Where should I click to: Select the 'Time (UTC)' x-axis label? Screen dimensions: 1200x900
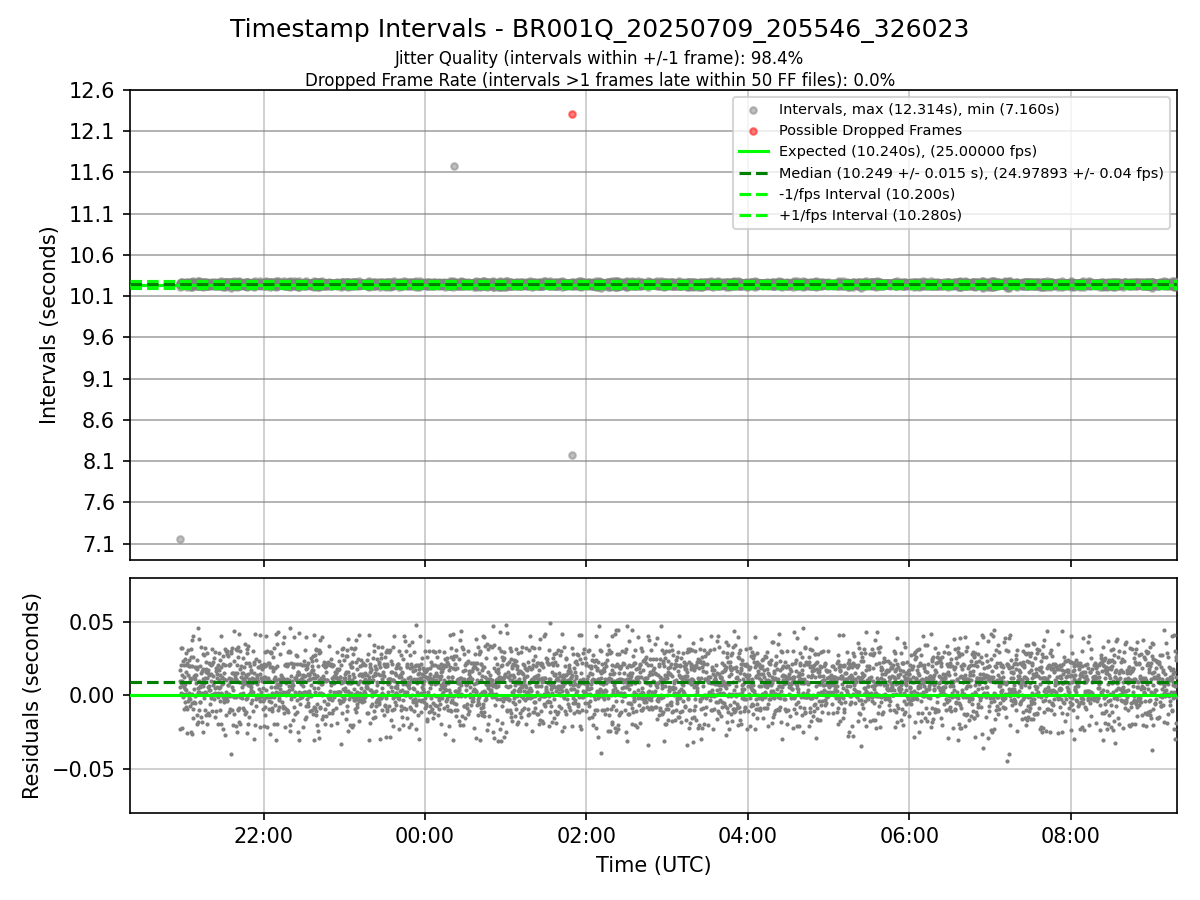click(x=653, y=865)
